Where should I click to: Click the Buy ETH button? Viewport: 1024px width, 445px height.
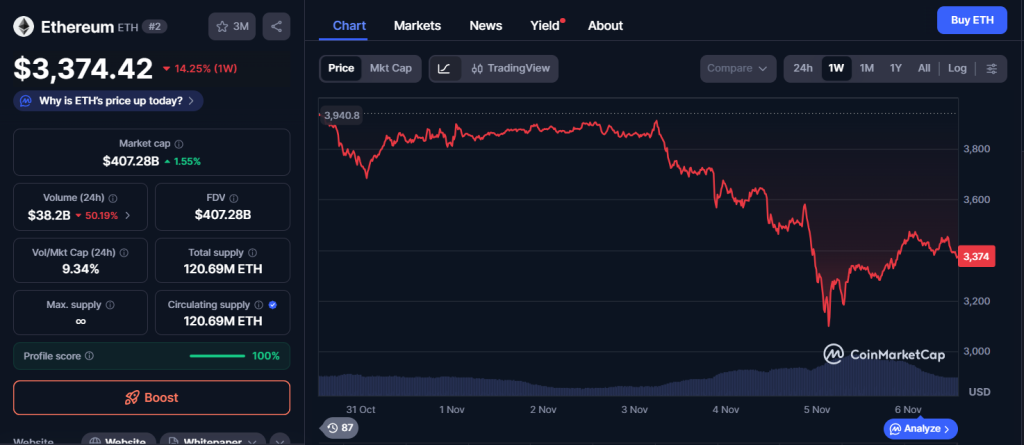(971, 20)
